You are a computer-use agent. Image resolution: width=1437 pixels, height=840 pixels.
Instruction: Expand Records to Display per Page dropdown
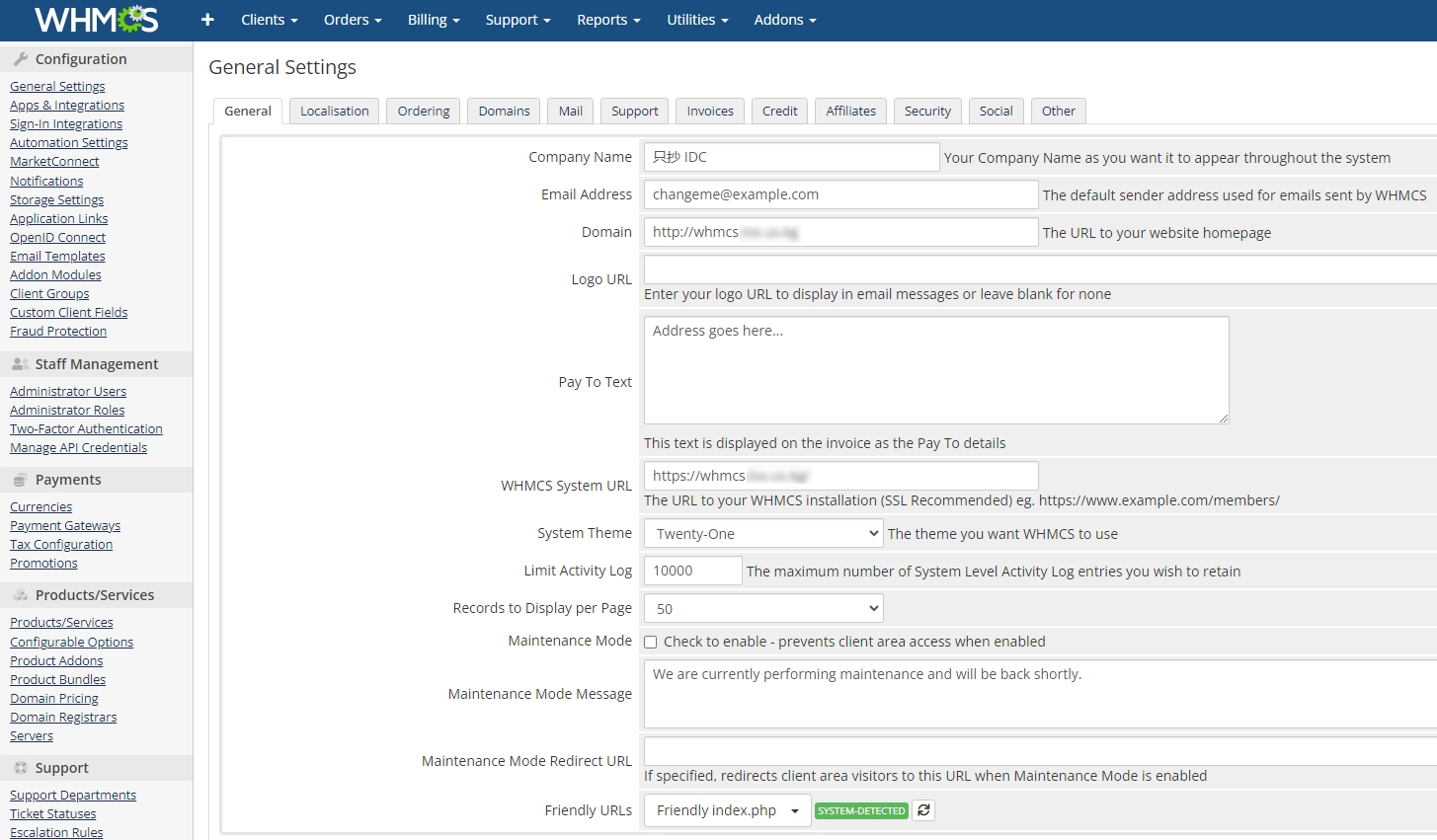coord(762,609)
